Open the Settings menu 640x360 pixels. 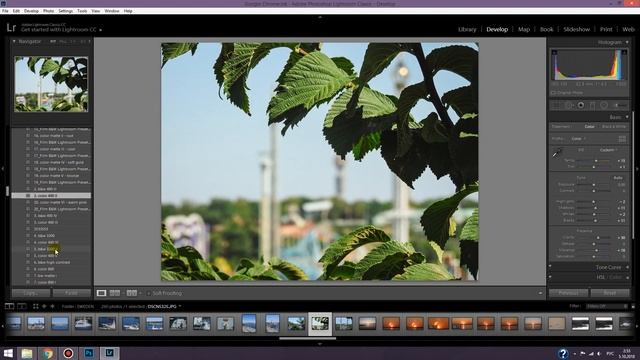[x=65, y=11]
